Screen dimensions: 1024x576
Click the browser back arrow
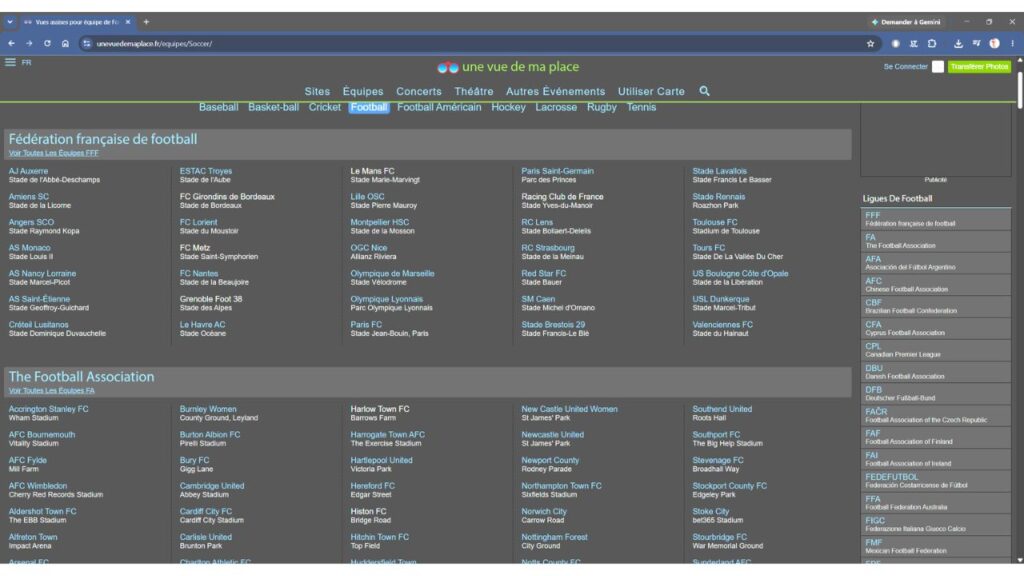tap(12, 44)
